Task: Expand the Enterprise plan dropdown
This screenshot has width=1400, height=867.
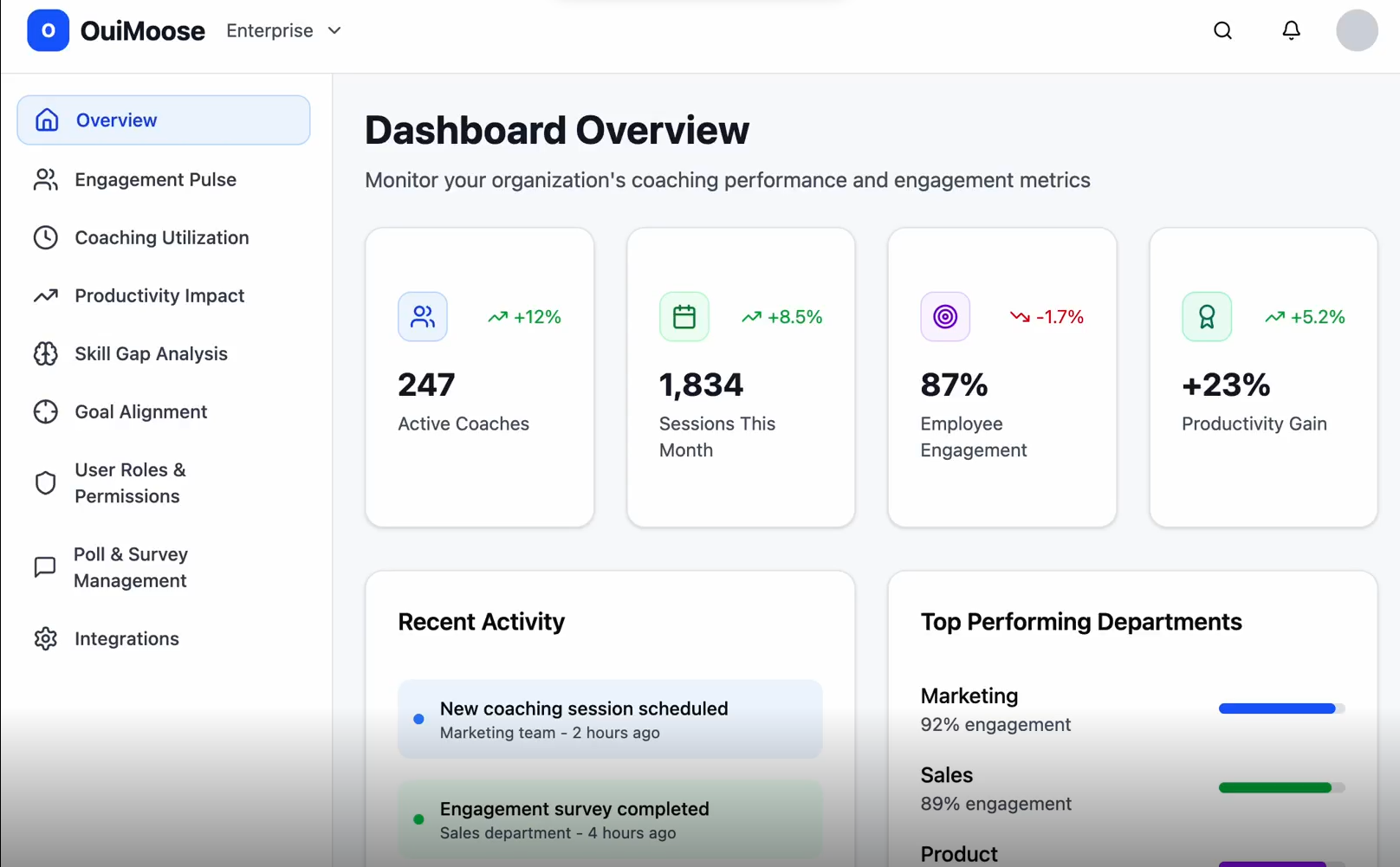Action: pos(284,31)
